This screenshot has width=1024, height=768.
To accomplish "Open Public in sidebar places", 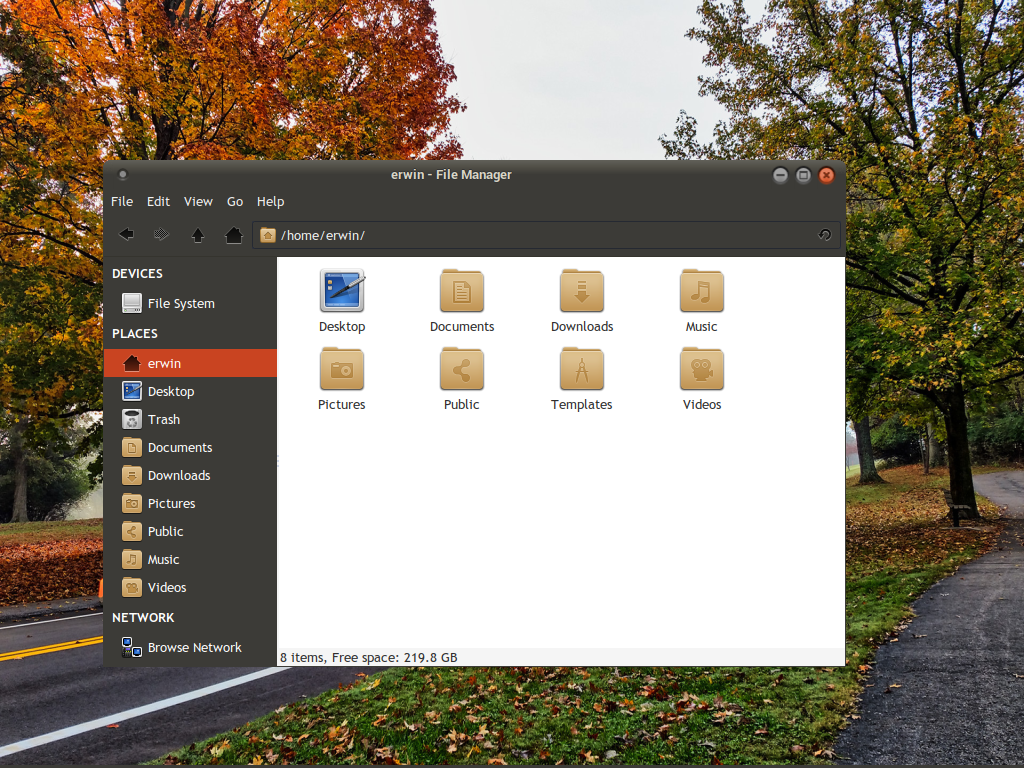I will [x=190, y=532].
